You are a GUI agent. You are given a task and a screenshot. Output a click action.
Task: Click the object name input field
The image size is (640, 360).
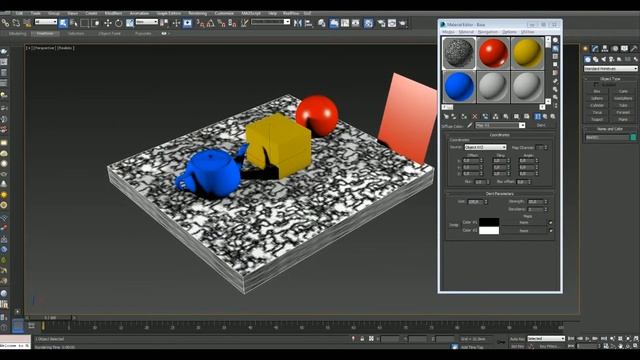[607, 138]
